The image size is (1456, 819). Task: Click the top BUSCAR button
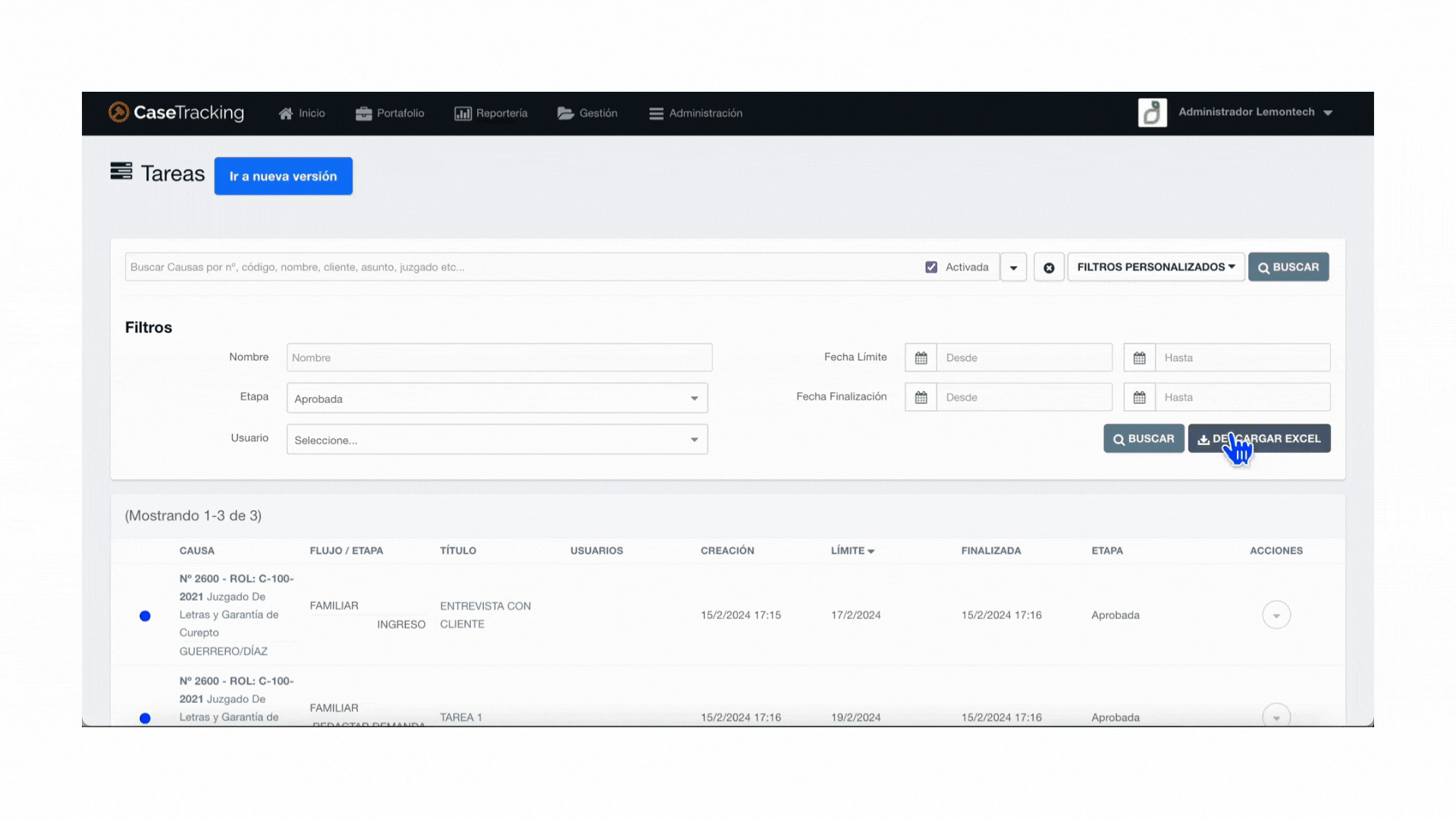(1288, 267)
